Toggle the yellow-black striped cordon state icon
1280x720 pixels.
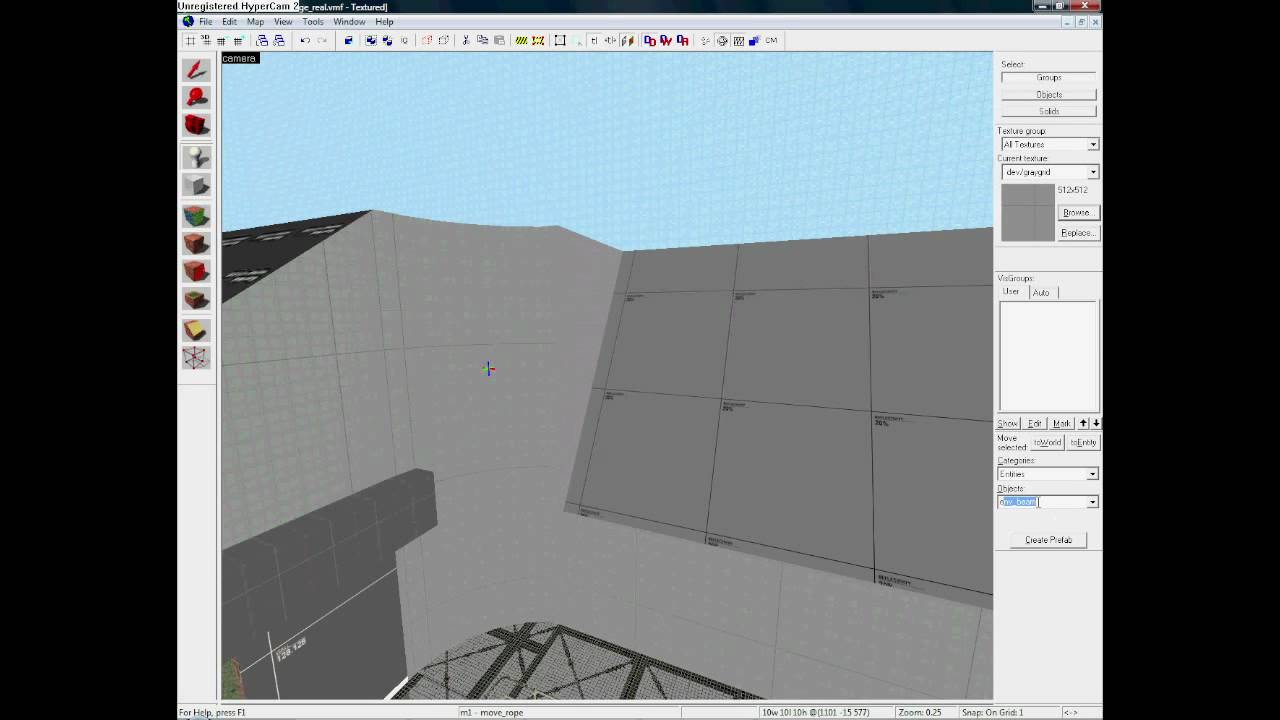point(521,40)
